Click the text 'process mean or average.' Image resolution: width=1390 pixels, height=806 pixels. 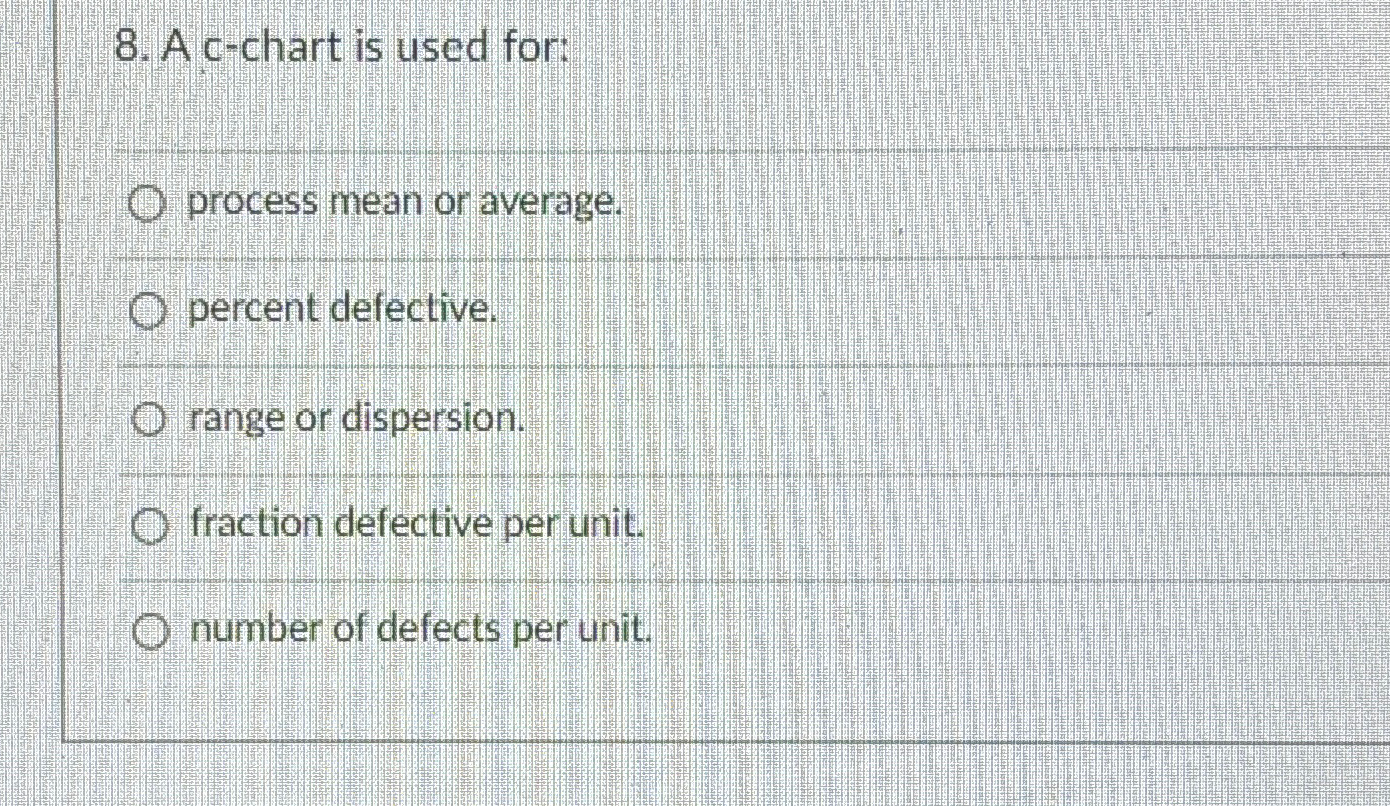407,204
